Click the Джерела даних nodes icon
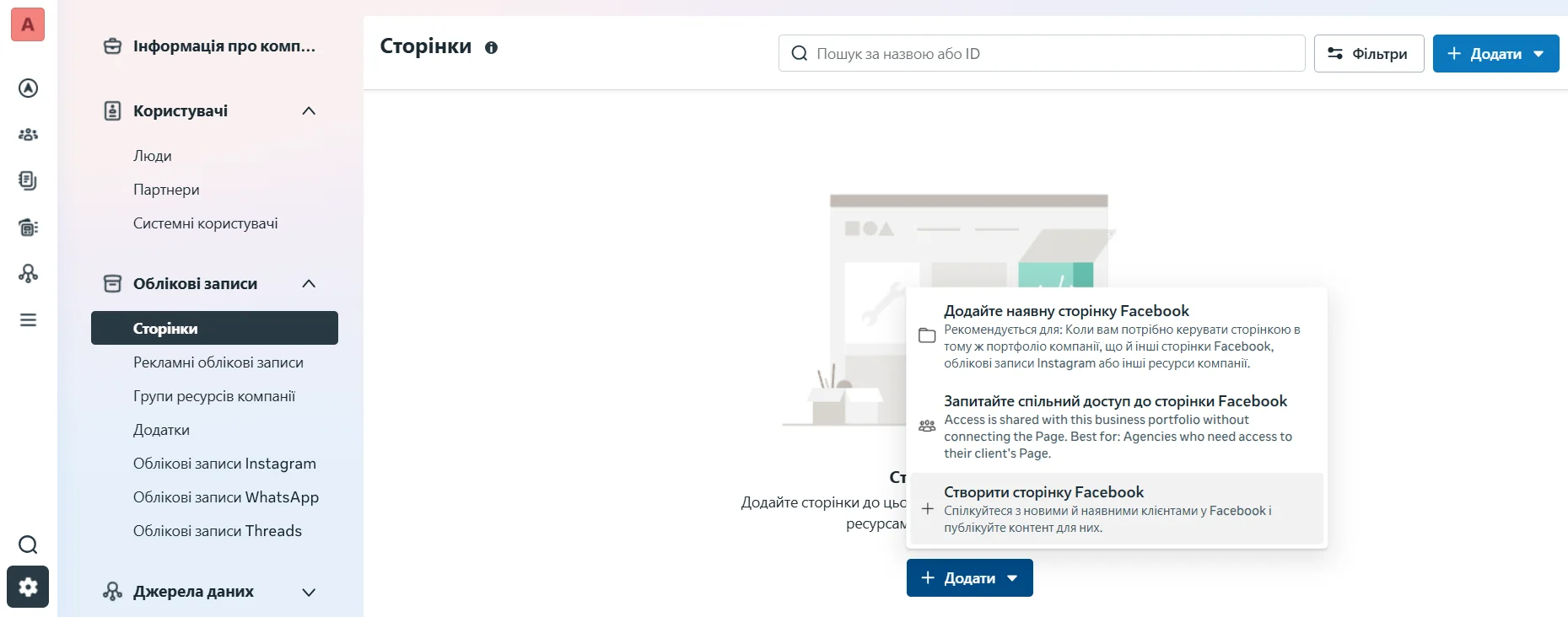 112,591
